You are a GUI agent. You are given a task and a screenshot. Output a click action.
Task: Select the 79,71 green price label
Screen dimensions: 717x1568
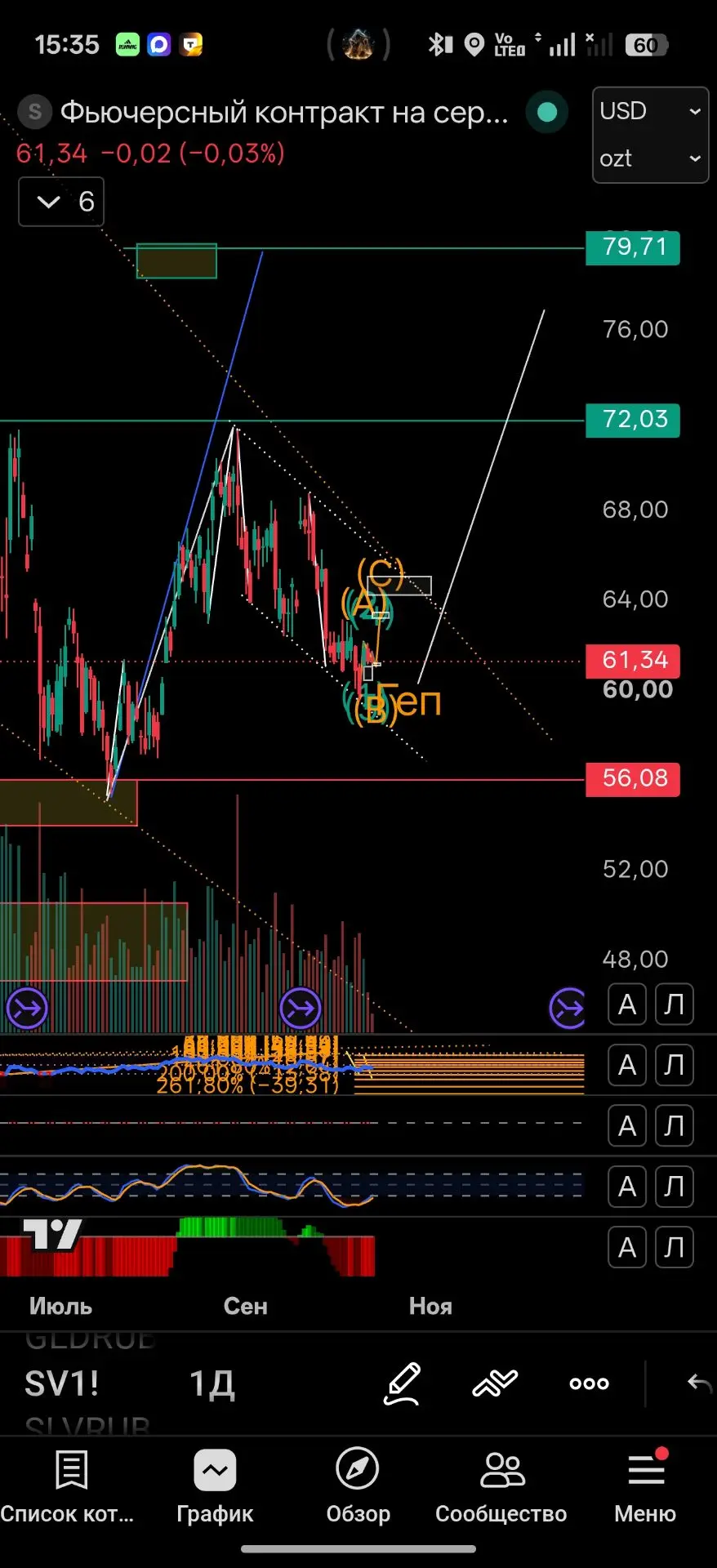pos(633,247)
